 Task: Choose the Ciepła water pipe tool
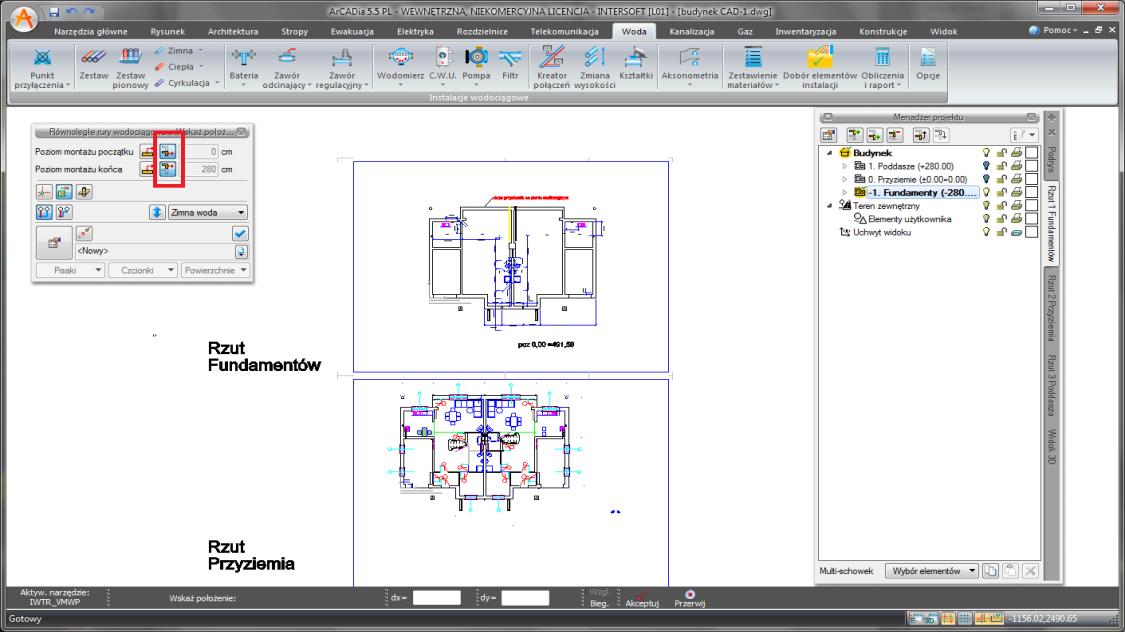pos(179,67)
